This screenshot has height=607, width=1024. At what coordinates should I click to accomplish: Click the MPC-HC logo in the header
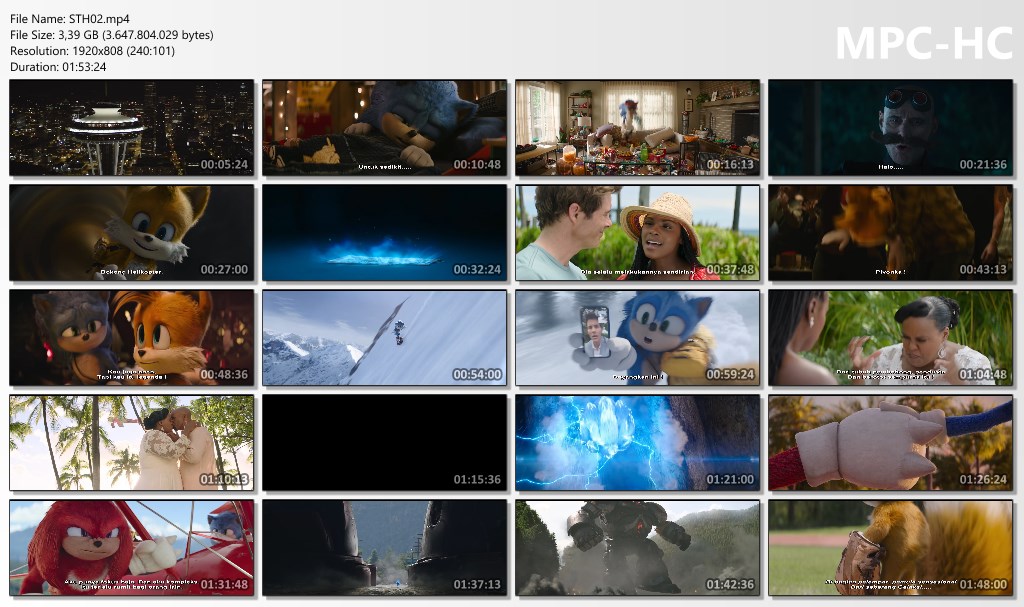click(x=921, y=43)
